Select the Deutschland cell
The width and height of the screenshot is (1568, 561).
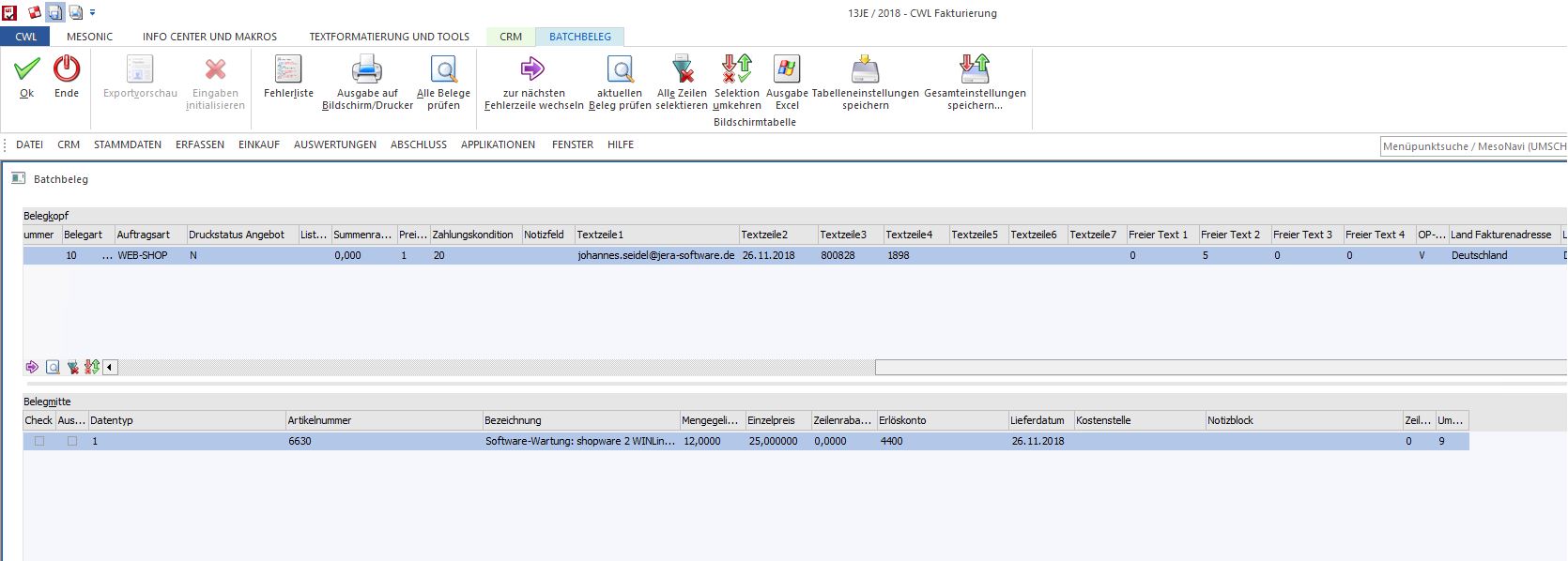tap(1504, 255)
